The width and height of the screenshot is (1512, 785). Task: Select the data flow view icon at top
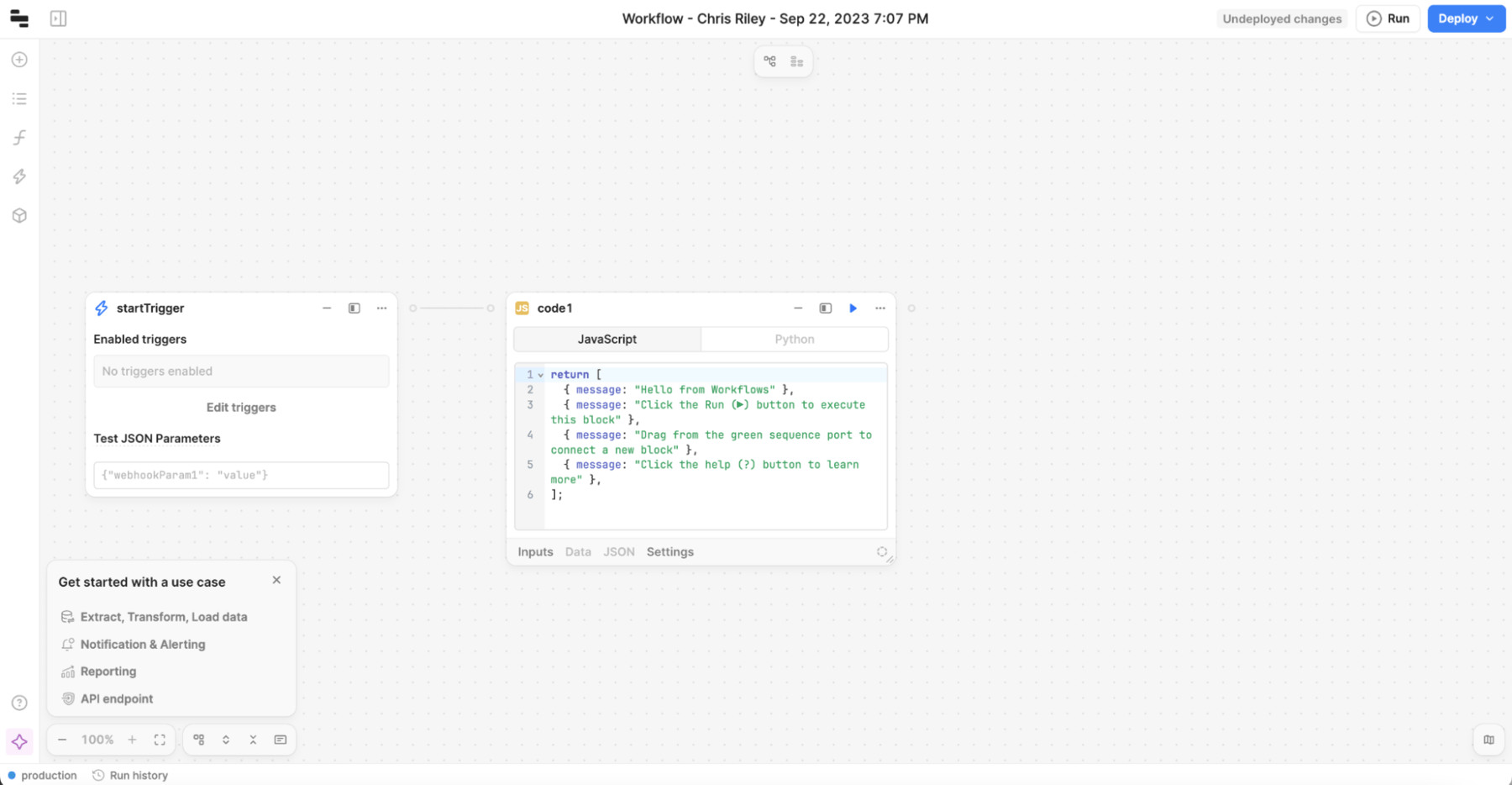[x=796, y=61]
